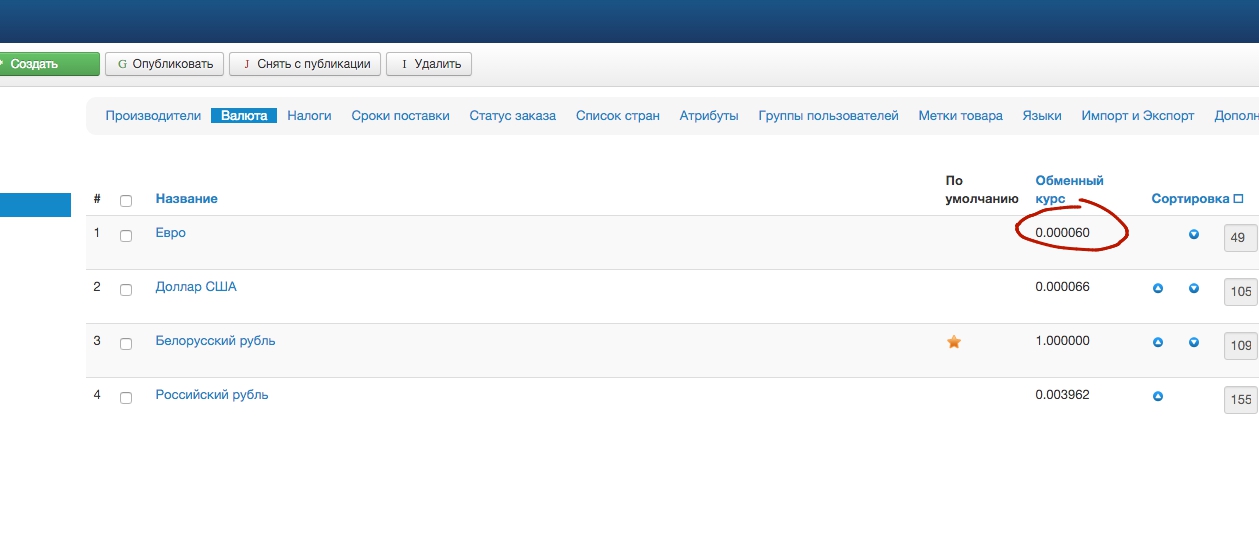Click the sort order field for Евро
The height and width of the screenshot is (544, 1259).
(1240, 238)
